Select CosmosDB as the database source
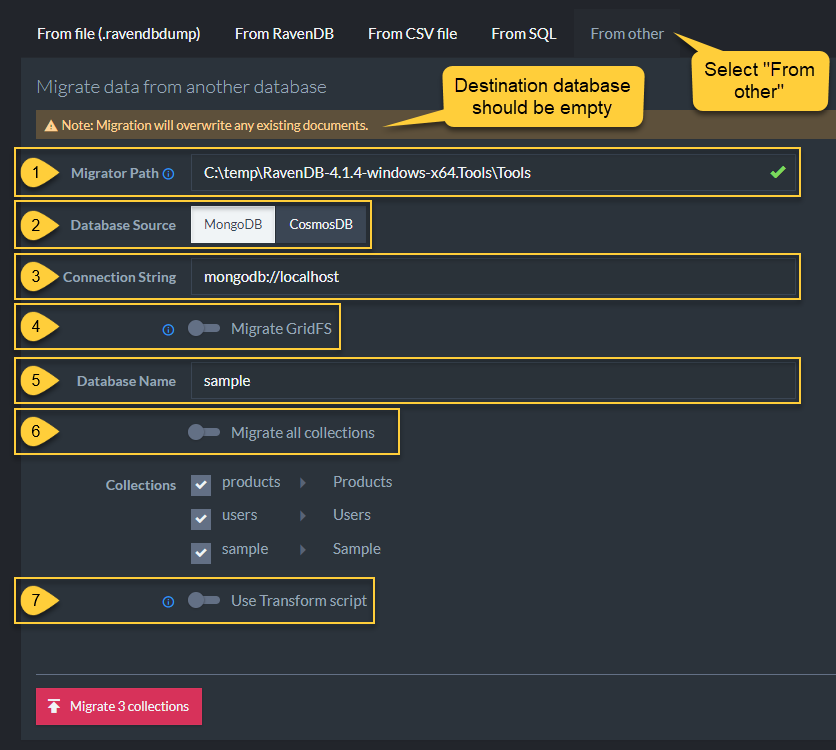Image resolution: width=836 pixels, height=750 pixels. (321, 224)
